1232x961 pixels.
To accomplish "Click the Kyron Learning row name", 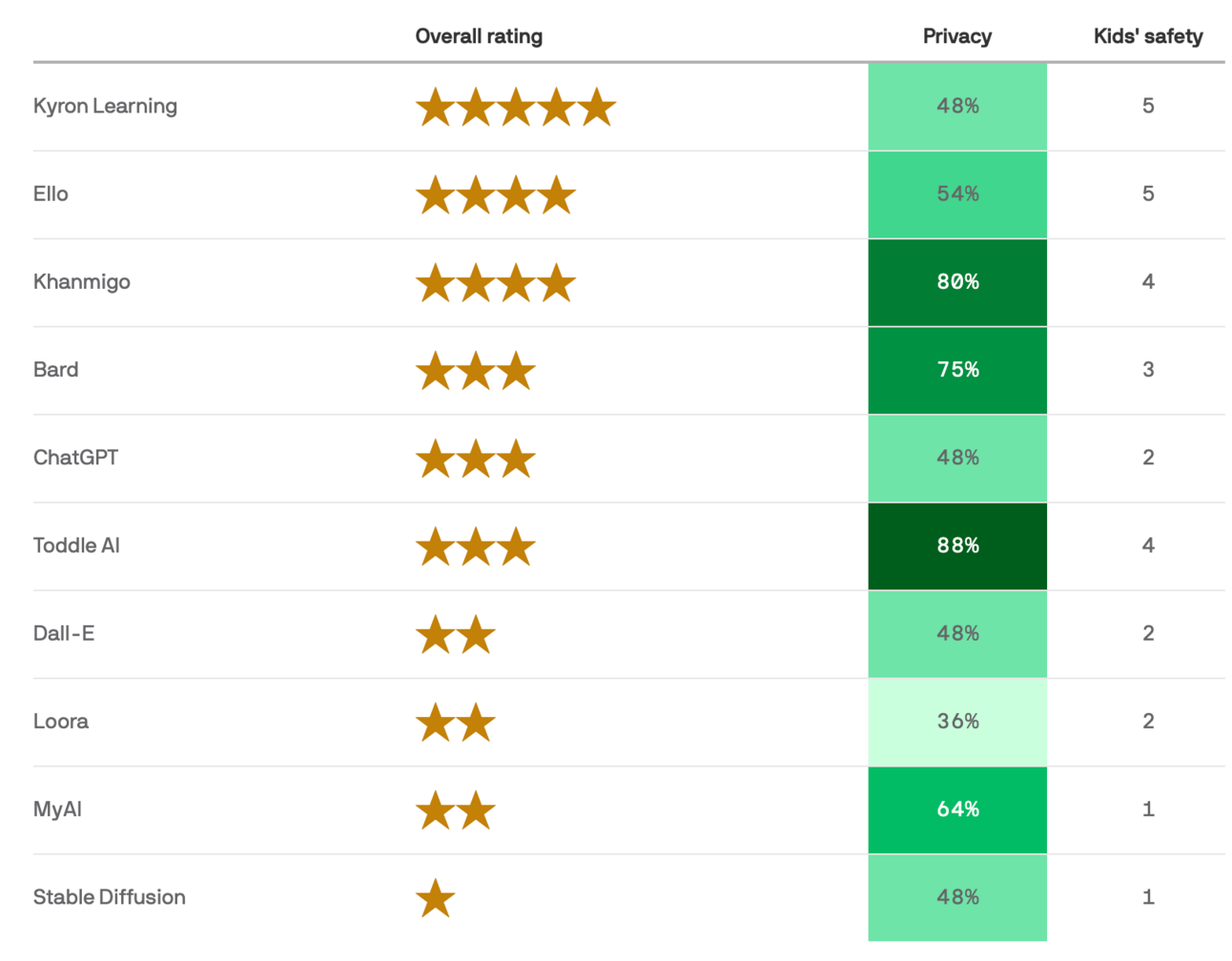I will point(105,106).
